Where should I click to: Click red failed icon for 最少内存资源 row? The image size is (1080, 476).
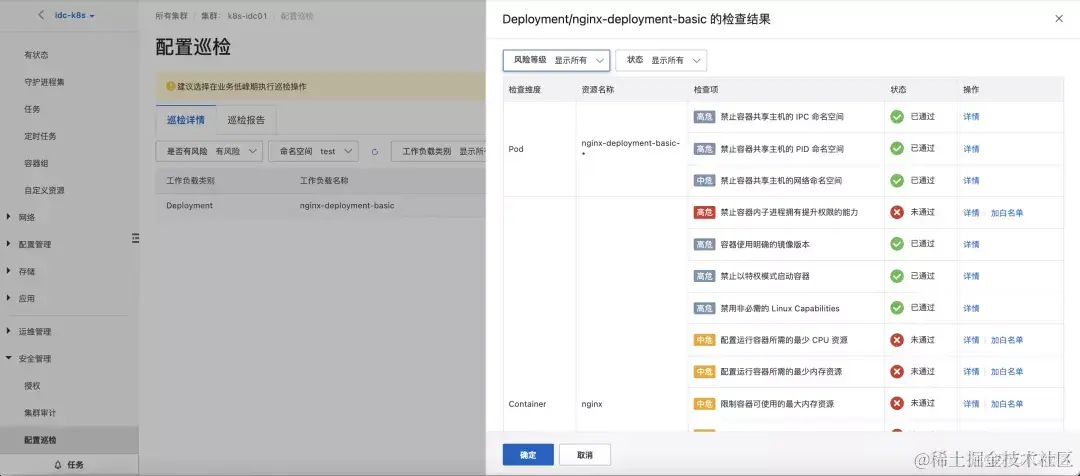click(897, 371)
